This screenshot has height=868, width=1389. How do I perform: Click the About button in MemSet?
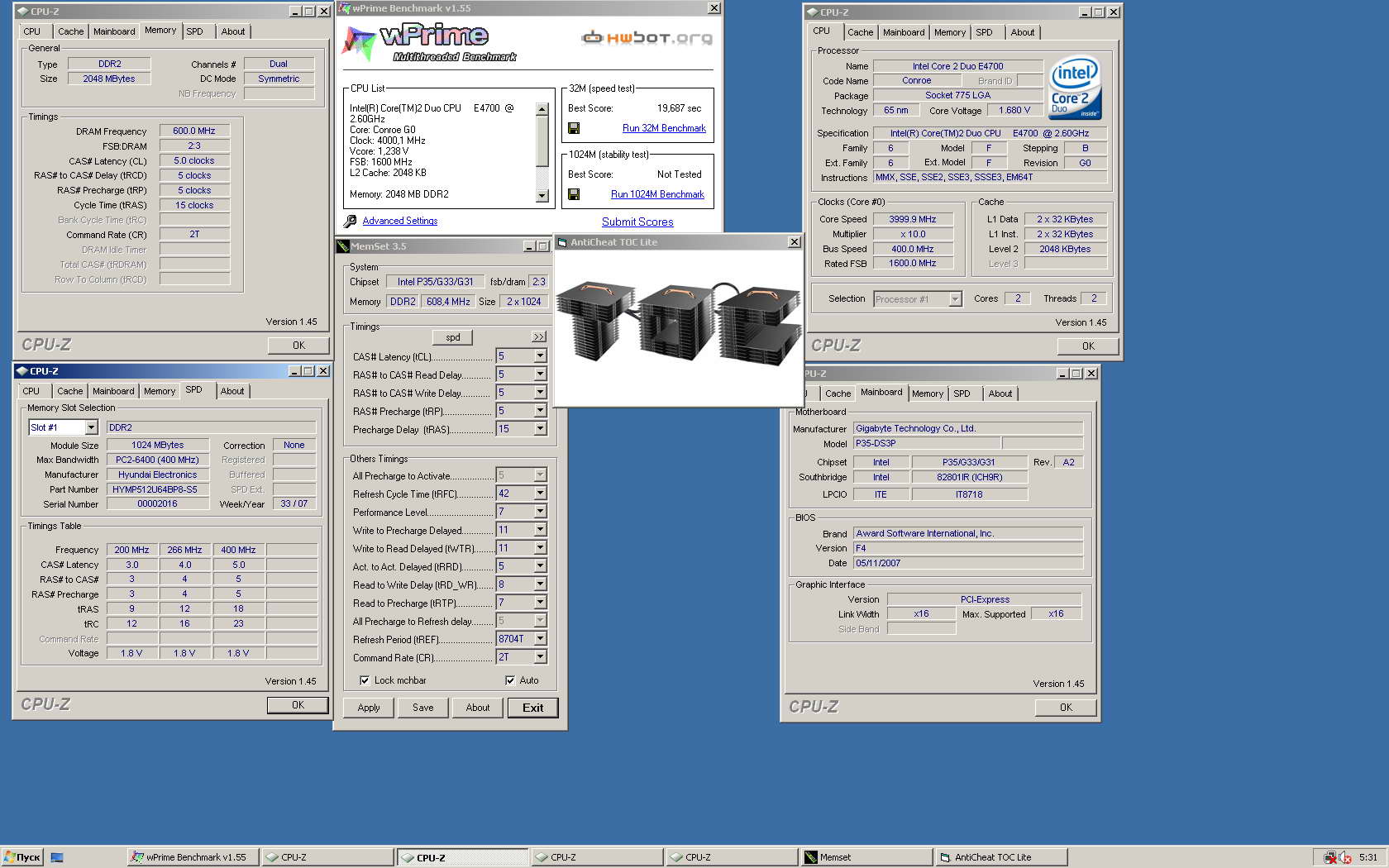(x=478, y=708)
